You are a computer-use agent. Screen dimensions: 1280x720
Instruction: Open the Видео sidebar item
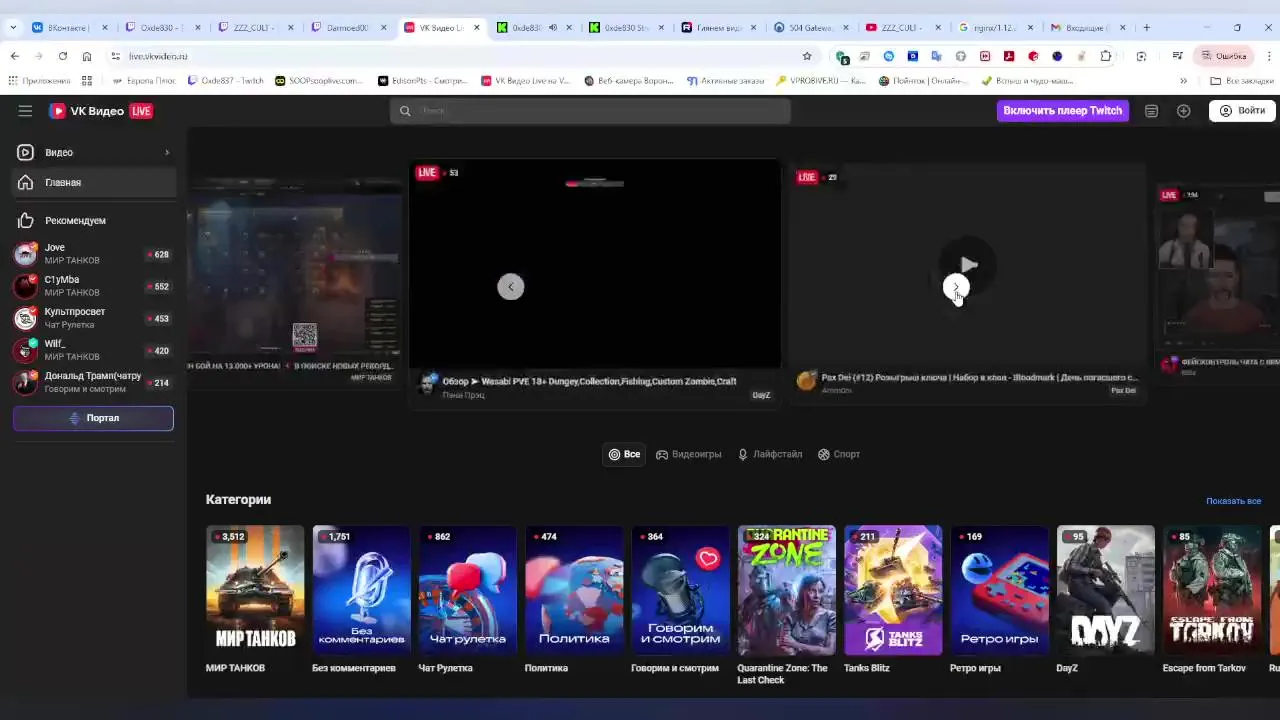[93, 152]
